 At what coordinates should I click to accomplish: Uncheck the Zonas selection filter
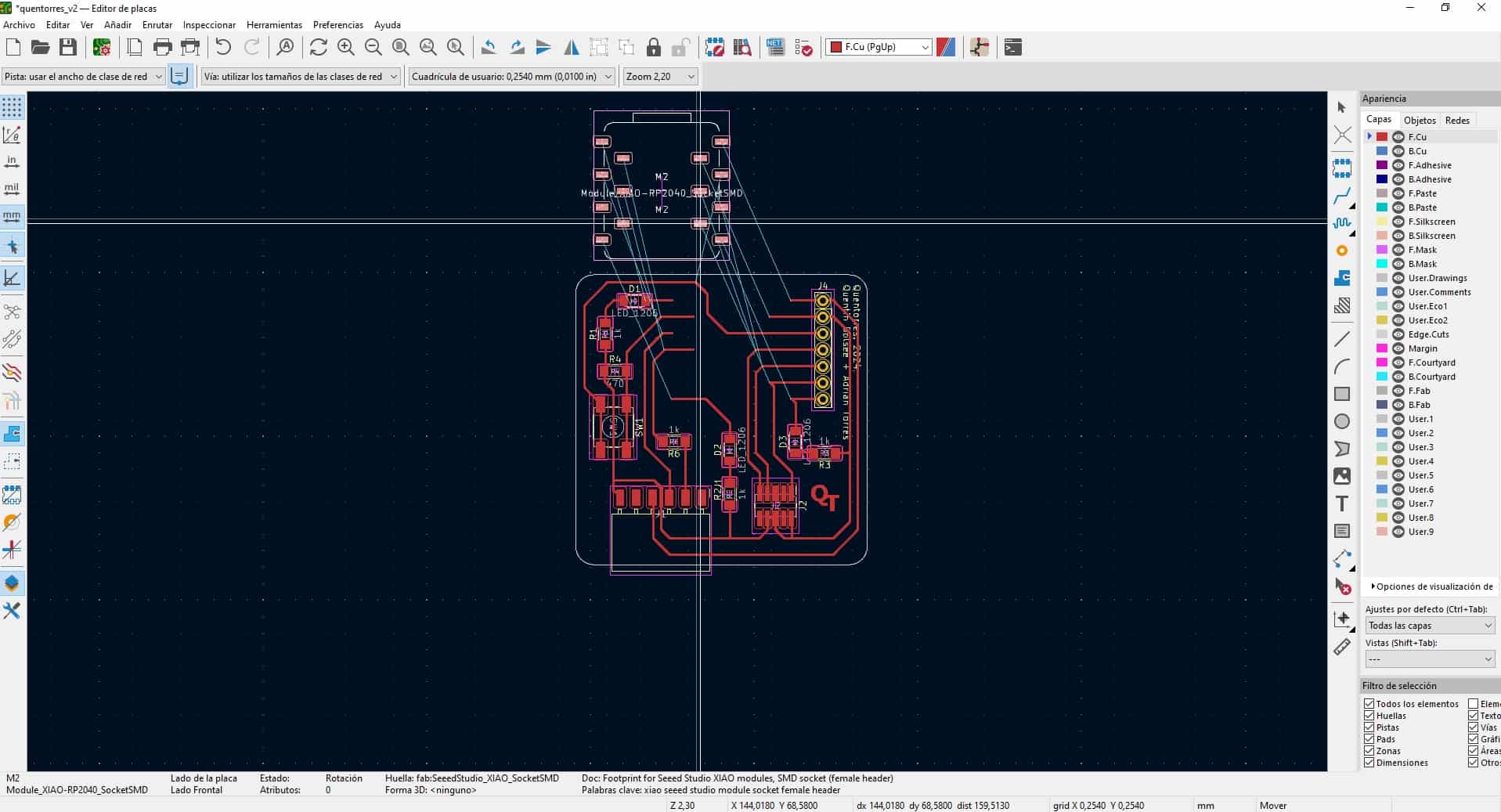pyautogui.click(x=1369, y=751)
